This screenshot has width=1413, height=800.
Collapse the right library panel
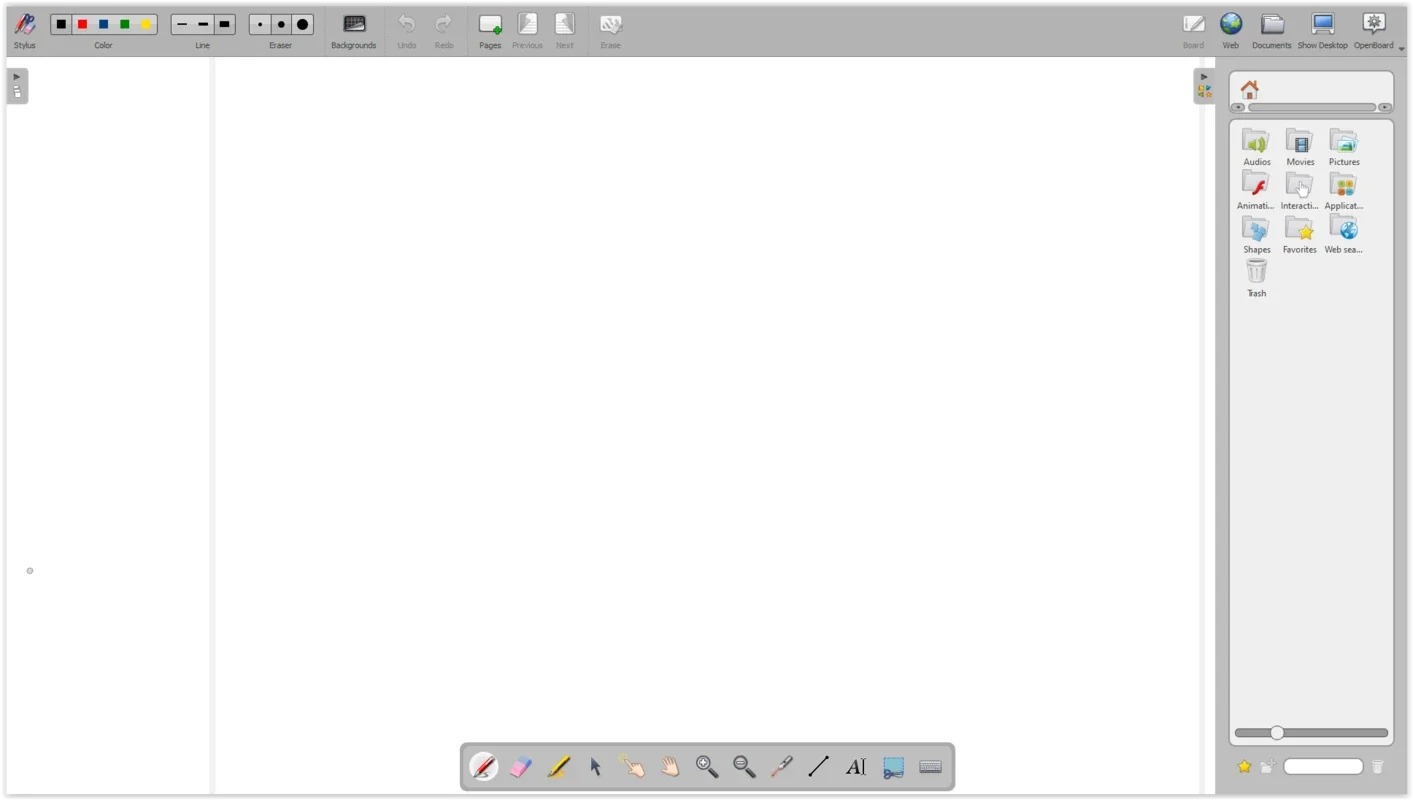pos(1204,75)
